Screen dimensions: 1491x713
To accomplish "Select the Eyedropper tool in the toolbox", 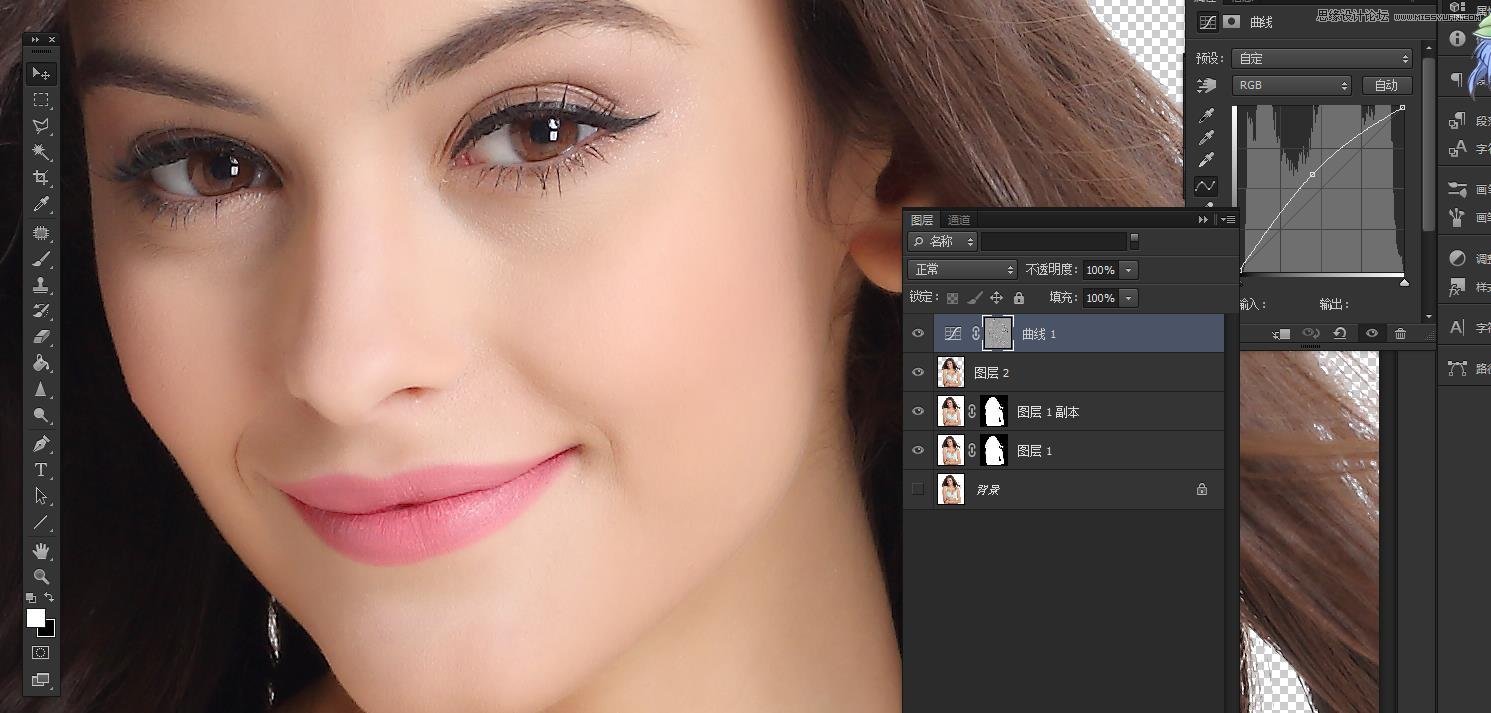I will [x=41, y=204].
